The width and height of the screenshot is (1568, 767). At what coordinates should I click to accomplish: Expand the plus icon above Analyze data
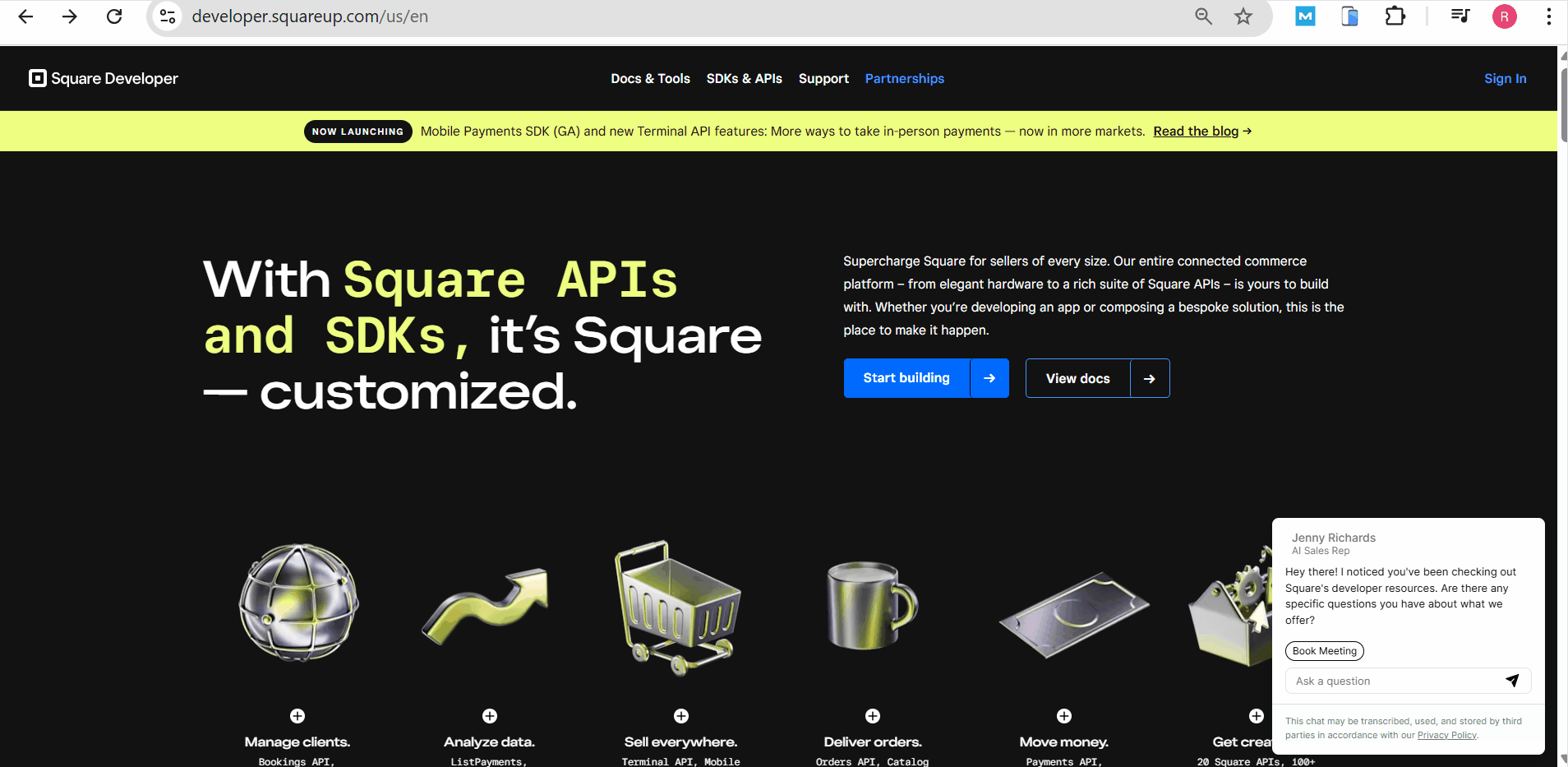490,716
